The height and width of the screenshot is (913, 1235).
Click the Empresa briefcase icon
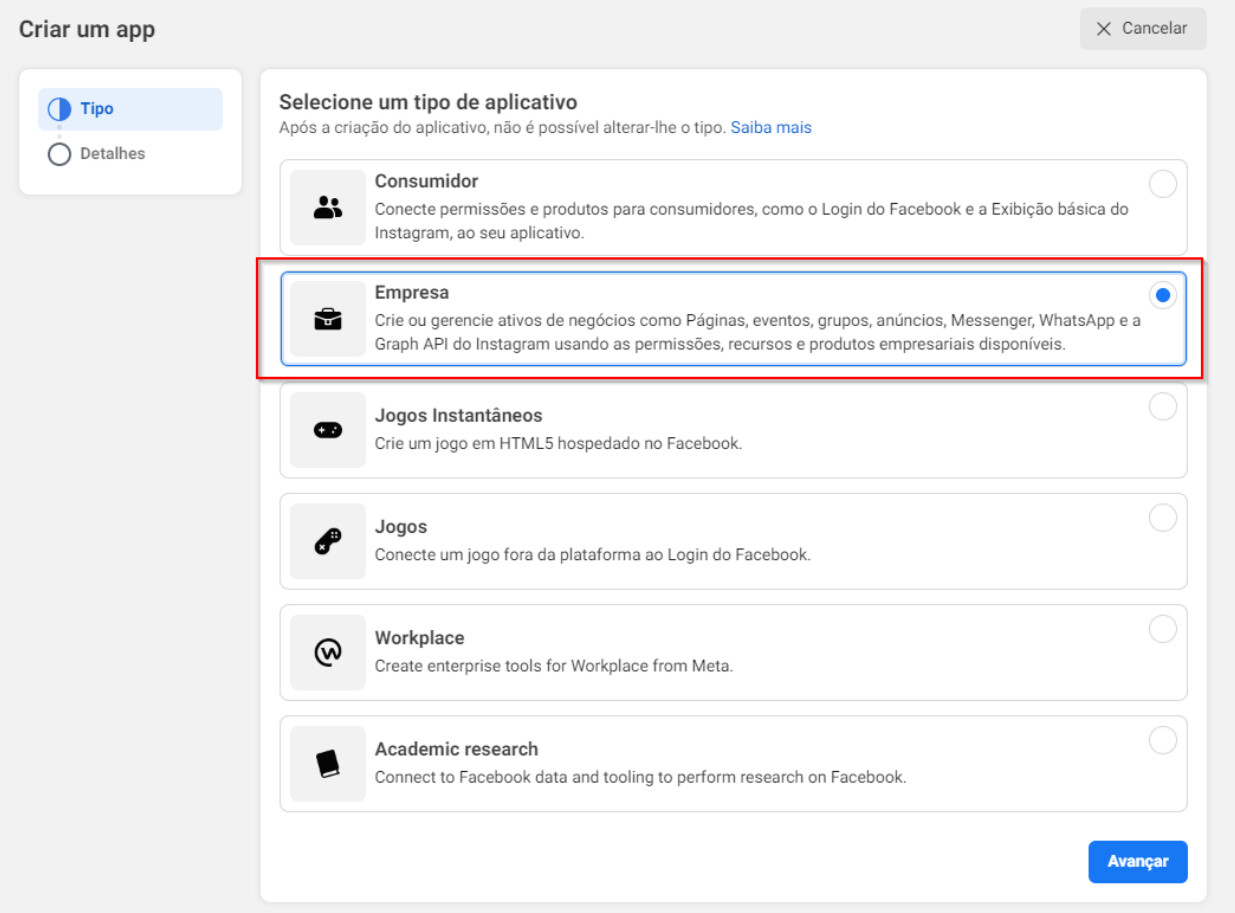pos(328,319)
